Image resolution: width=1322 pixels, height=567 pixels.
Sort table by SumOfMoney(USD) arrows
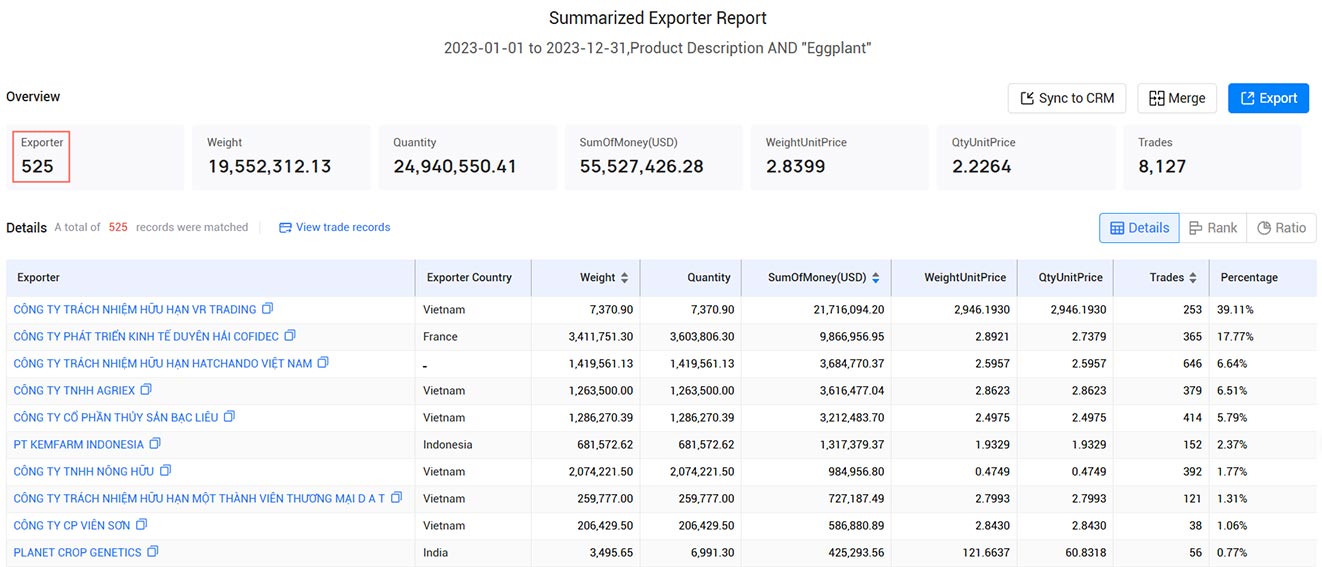pos(876,278)
